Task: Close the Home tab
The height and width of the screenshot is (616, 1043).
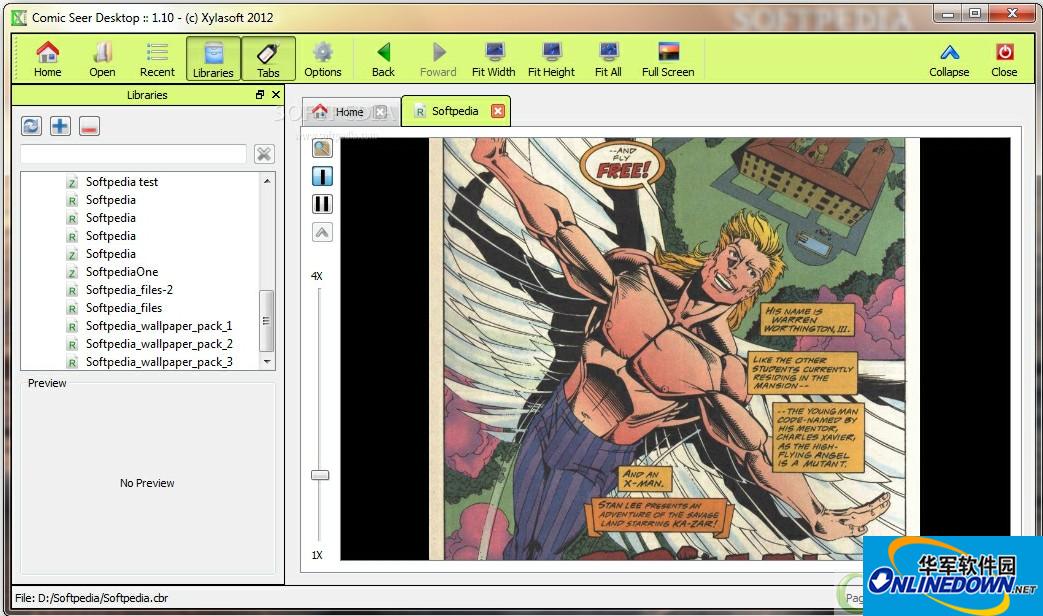Action: (x=380, y=112)
